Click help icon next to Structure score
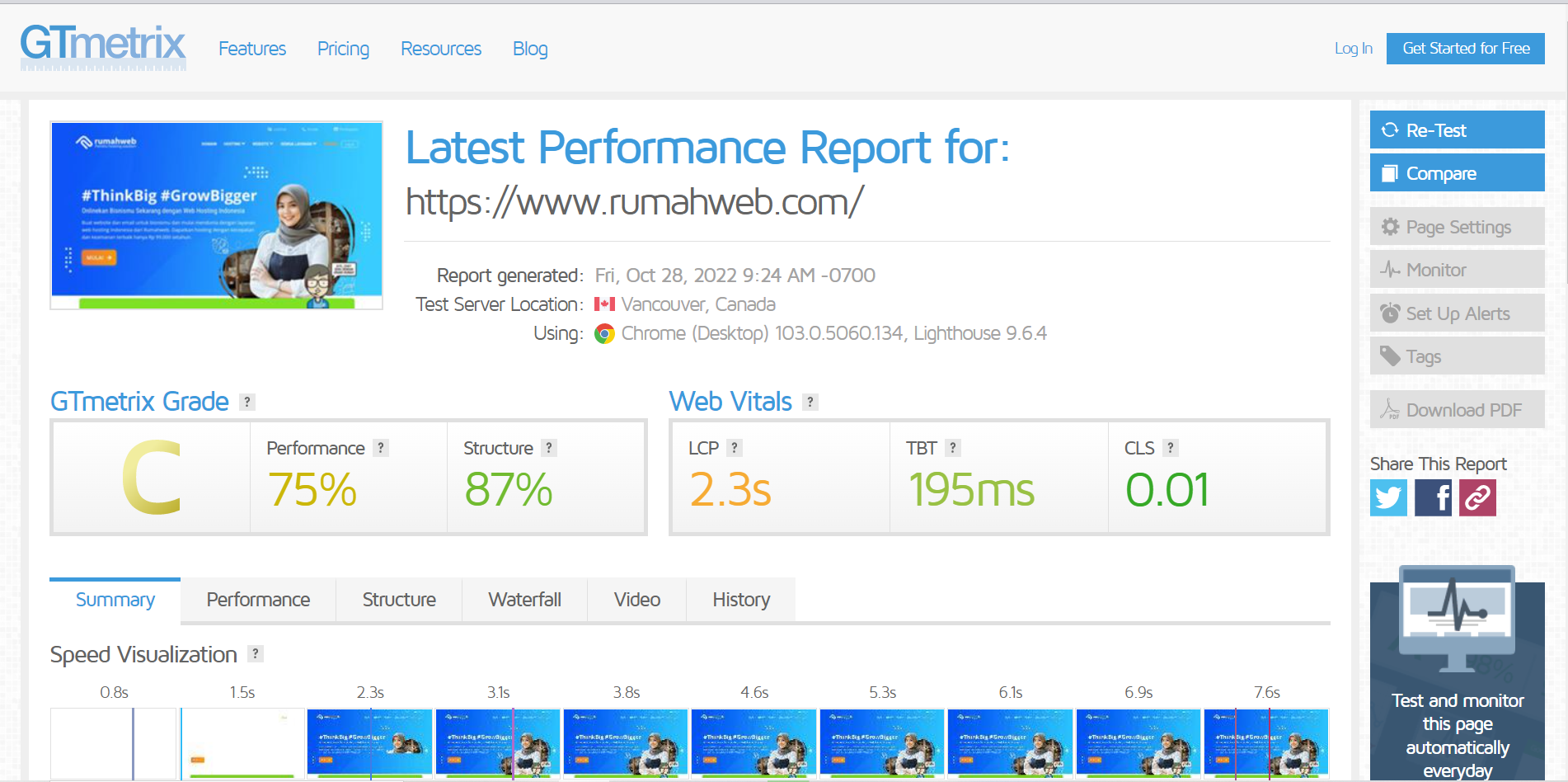The width and height of the screenshot is (1568, 782). (x=549, y=448)
